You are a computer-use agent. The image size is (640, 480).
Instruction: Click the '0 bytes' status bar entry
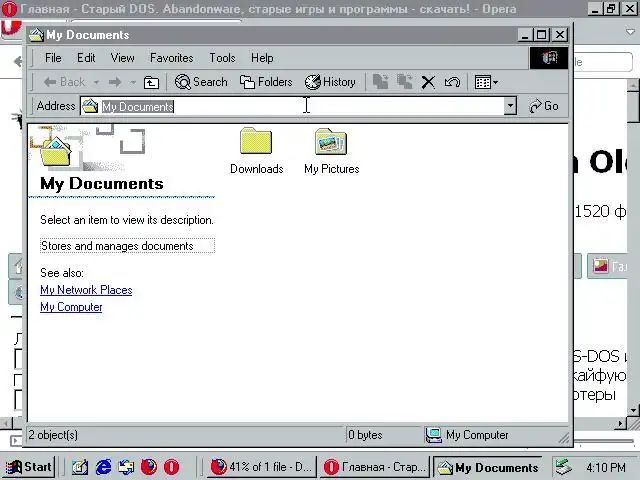[365, 435]
